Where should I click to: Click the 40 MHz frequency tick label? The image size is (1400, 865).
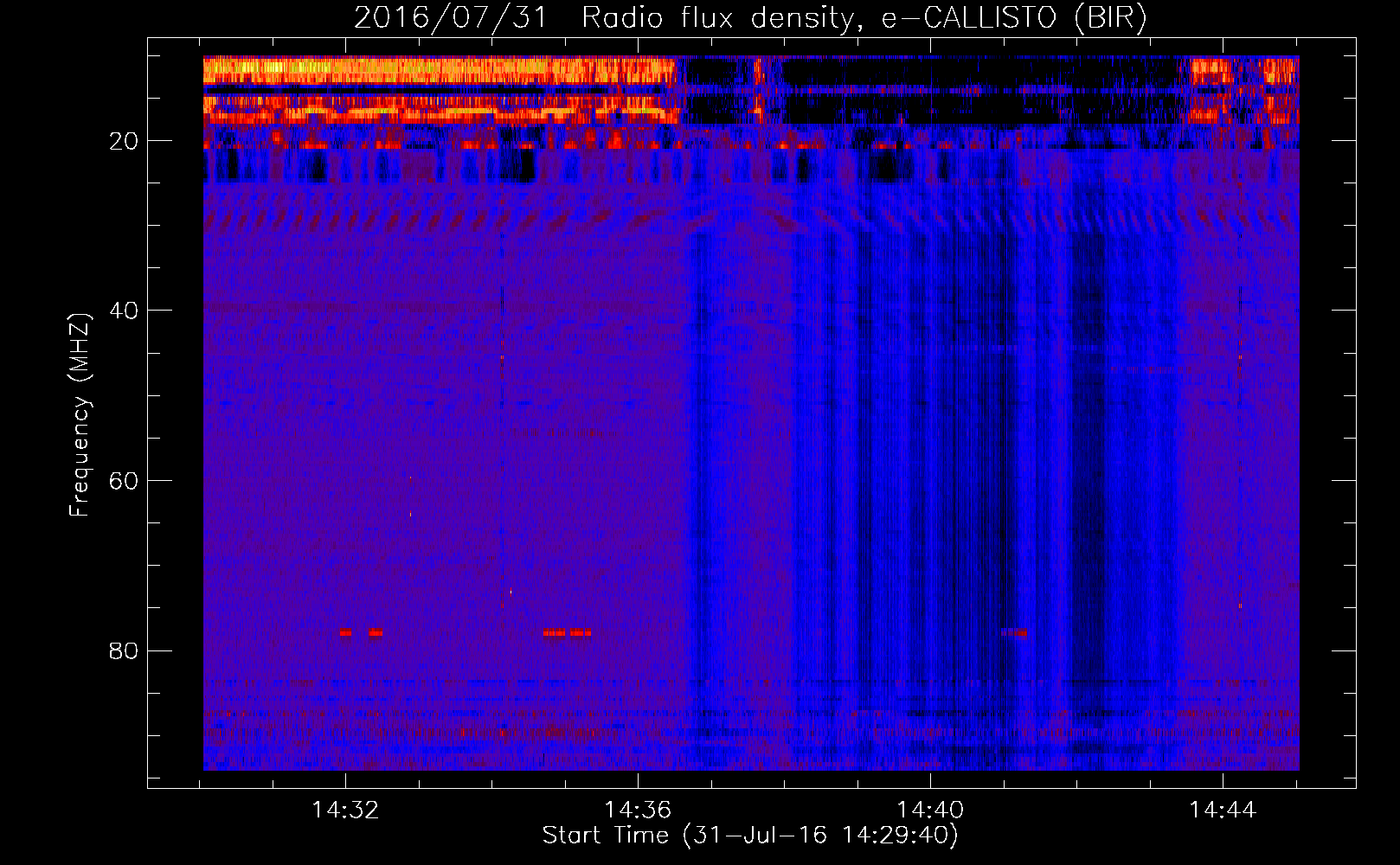pos(124,311)
